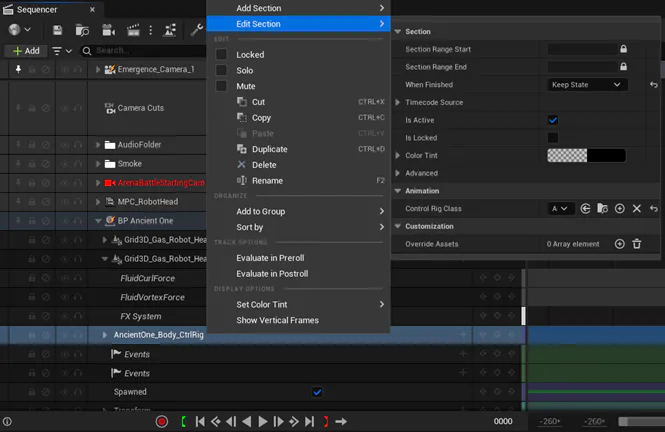The width and height of the screenshot is (665, 432).
Task: Open the world globe dropdown in toolbar
Action: pyautogui.click(x=20, y=30)
